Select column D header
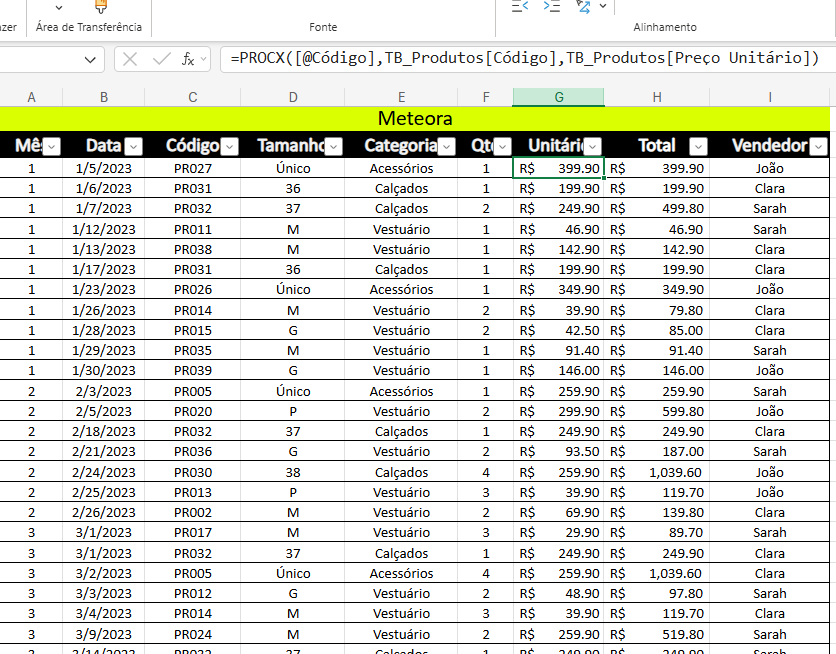 293,98
